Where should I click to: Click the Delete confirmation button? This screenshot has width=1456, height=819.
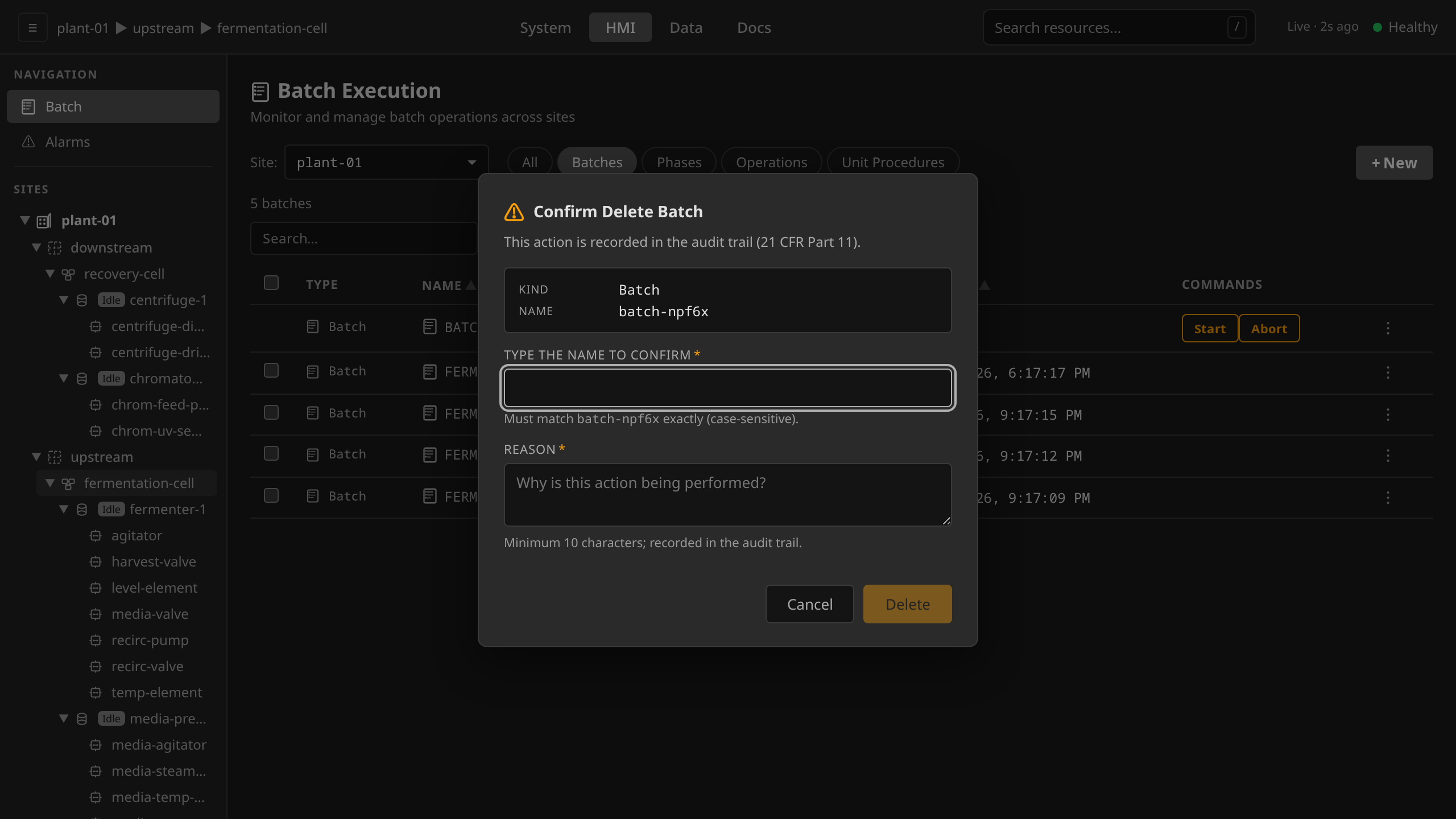pyautogui.click(x=907, y=604)
